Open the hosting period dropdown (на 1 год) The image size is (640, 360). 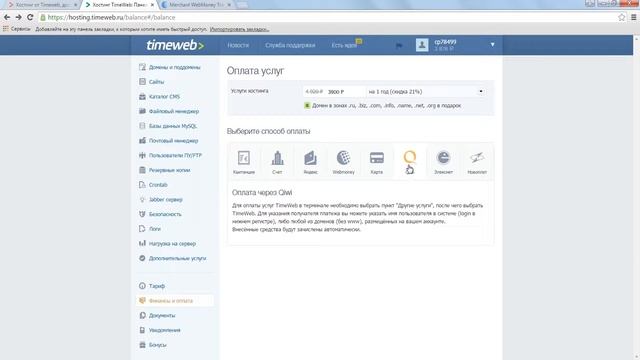pyautogui.click(x=426, y=92)
